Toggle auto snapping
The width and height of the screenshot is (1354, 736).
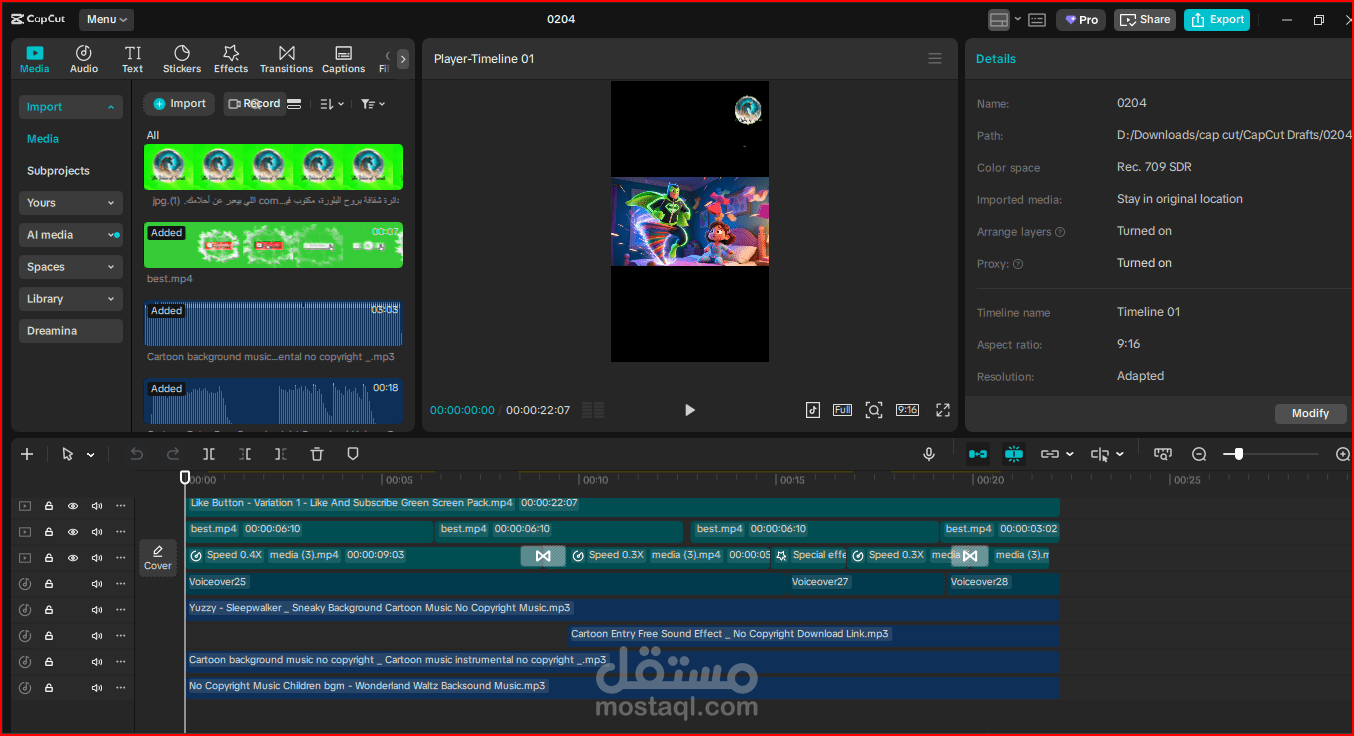point(1014,454)
